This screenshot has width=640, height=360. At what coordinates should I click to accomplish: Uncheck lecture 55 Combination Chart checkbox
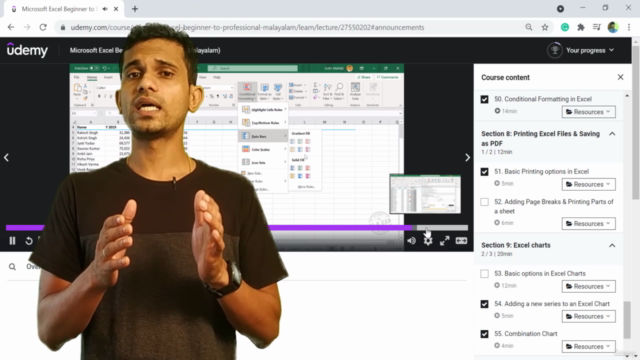(484, 334)
